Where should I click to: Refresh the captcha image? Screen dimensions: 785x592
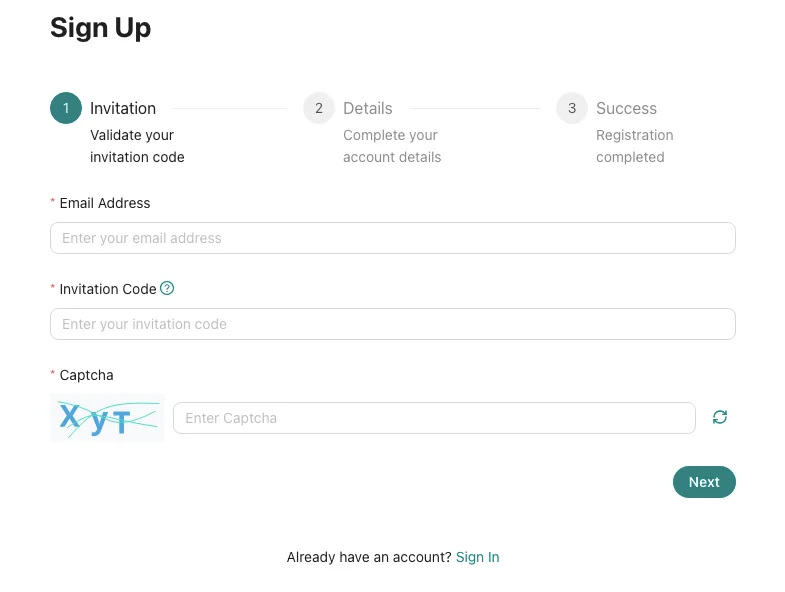720,417
